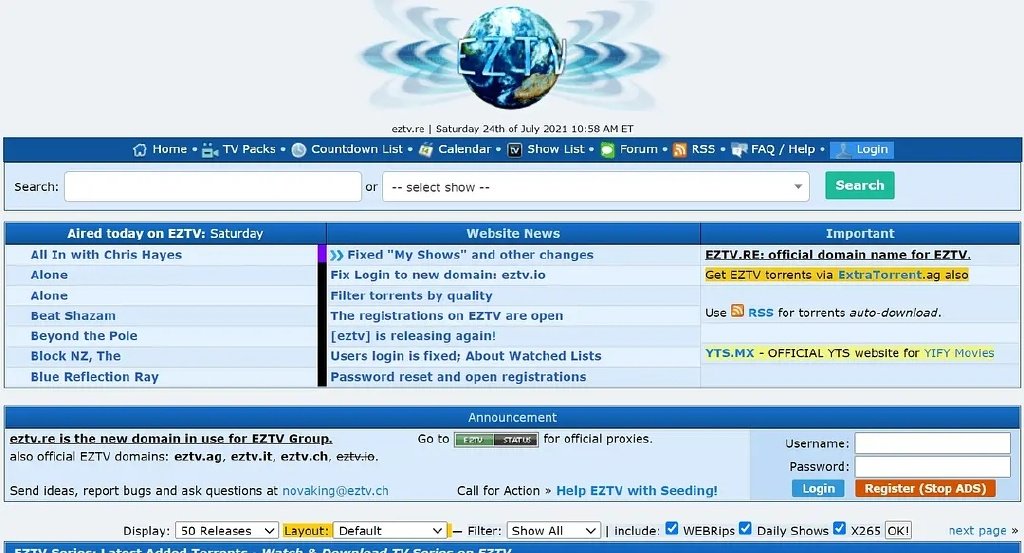Open the Layout 'Default' dropdown
The image size is (1024, 553).
(390, 531)
